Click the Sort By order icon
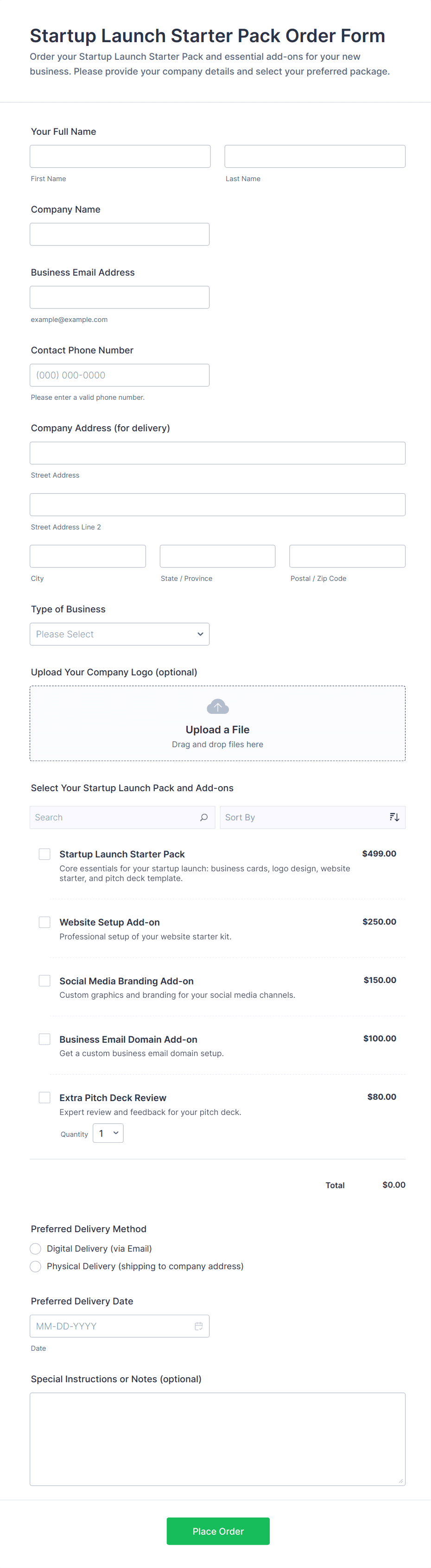Viewport: 431px width, 1568px height. [x=394, y=817]
